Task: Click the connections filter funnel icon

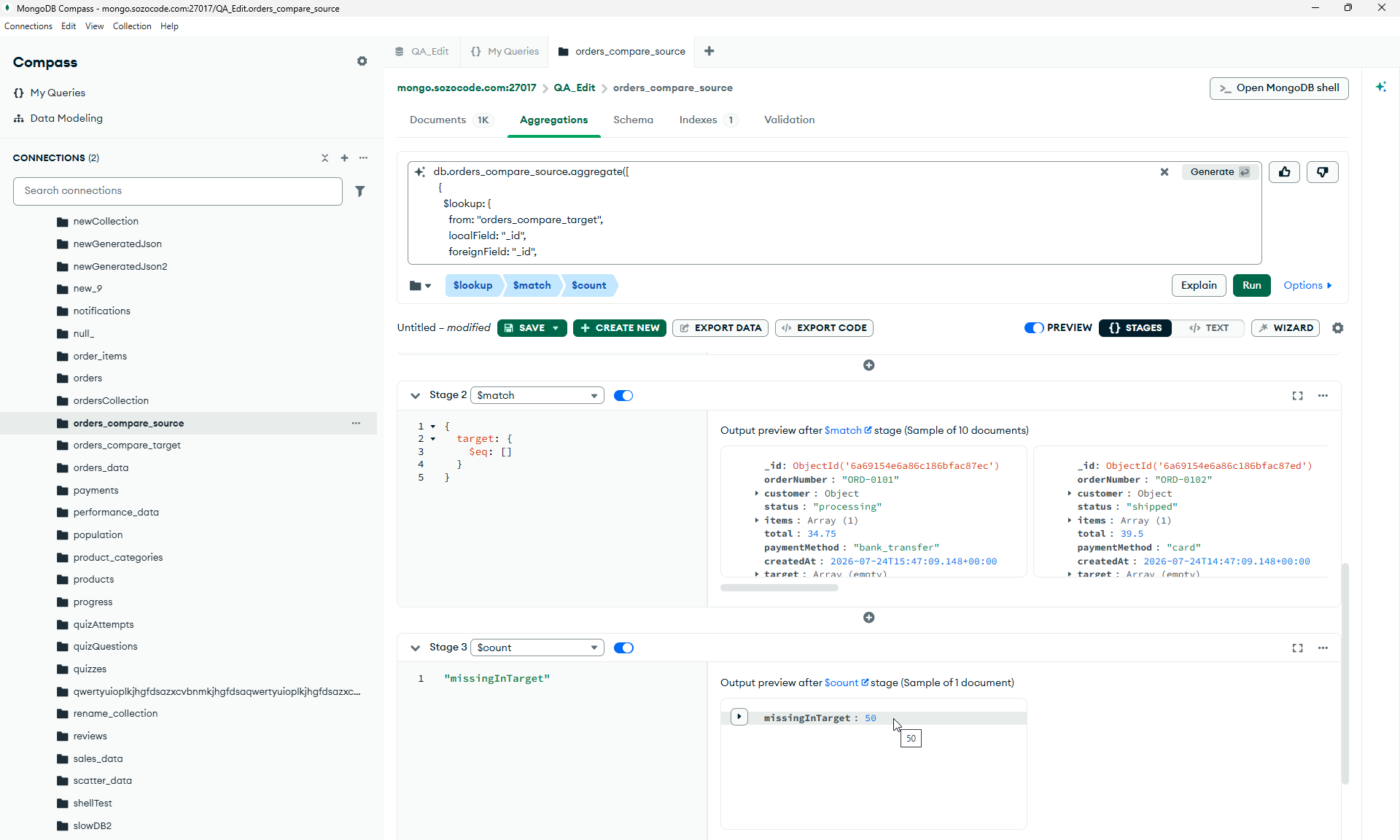Action: 359,191
